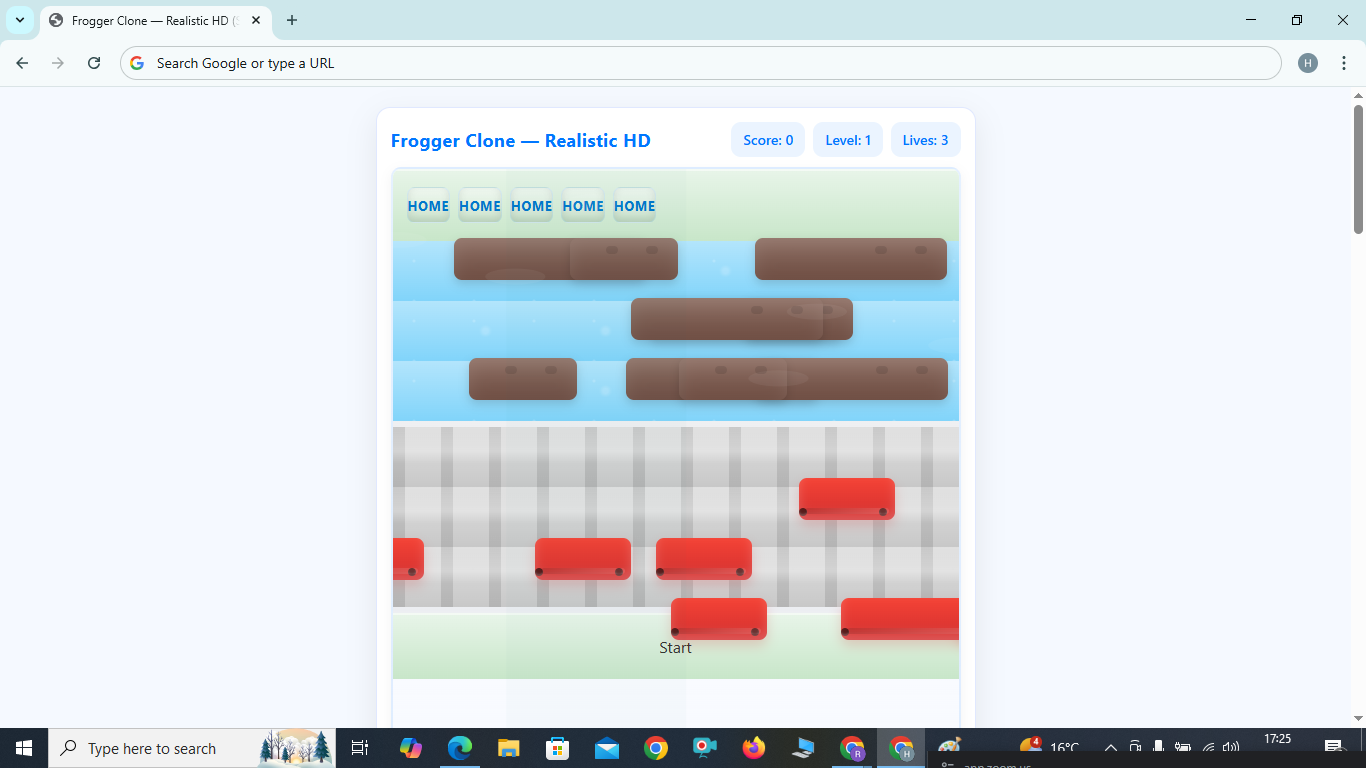Open Microsoft Edge from the taskbar
Screen dimensions: 1366x768
(x=459, y=748)
